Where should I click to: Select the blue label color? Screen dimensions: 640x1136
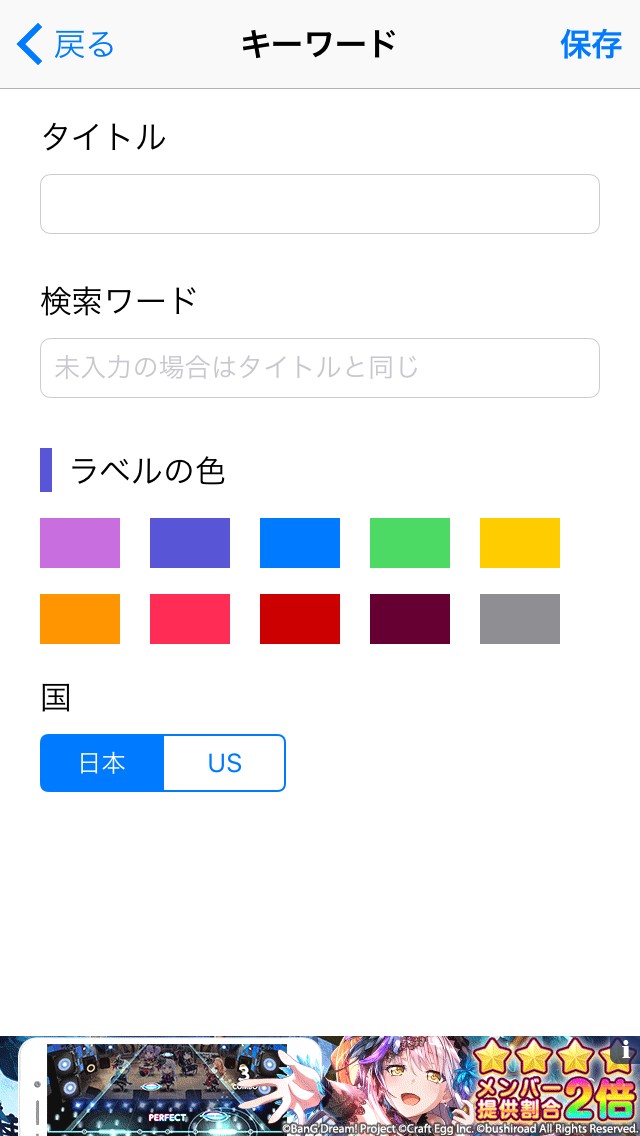tap(300, 543)
